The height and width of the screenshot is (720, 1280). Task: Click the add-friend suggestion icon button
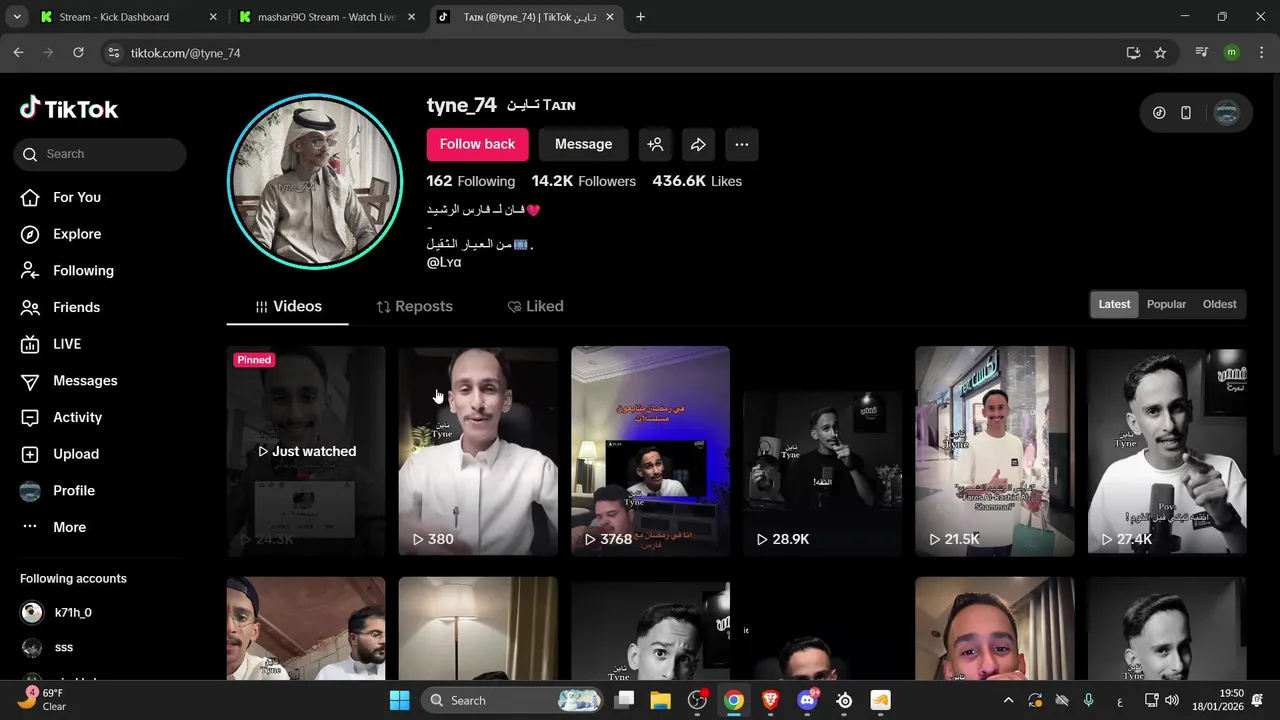pyautogui.click(x=655, y=144)
